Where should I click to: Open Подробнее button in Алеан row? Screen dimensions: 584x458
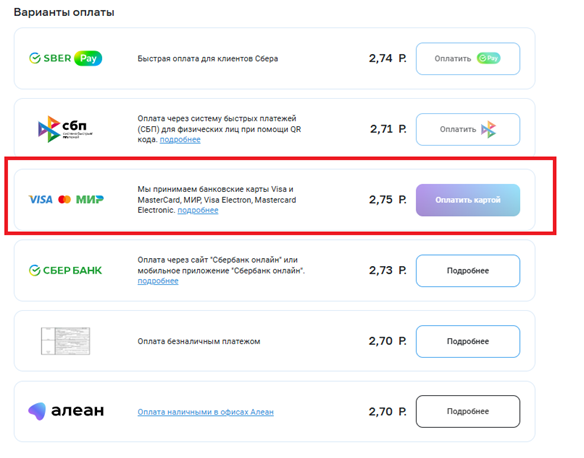coord(468,411)
